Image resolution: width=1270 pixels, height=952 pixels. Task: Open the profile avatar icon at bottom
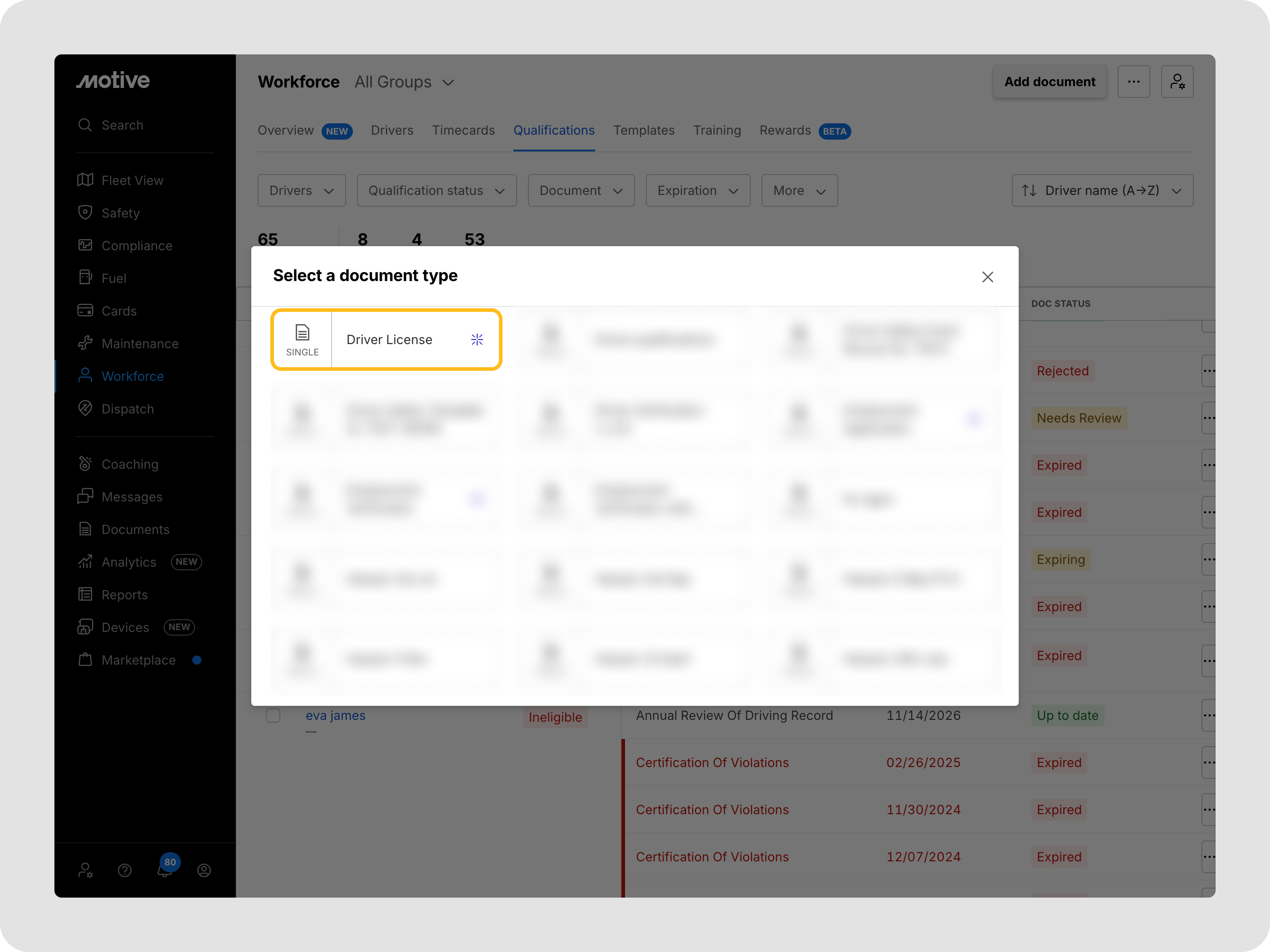204,870
